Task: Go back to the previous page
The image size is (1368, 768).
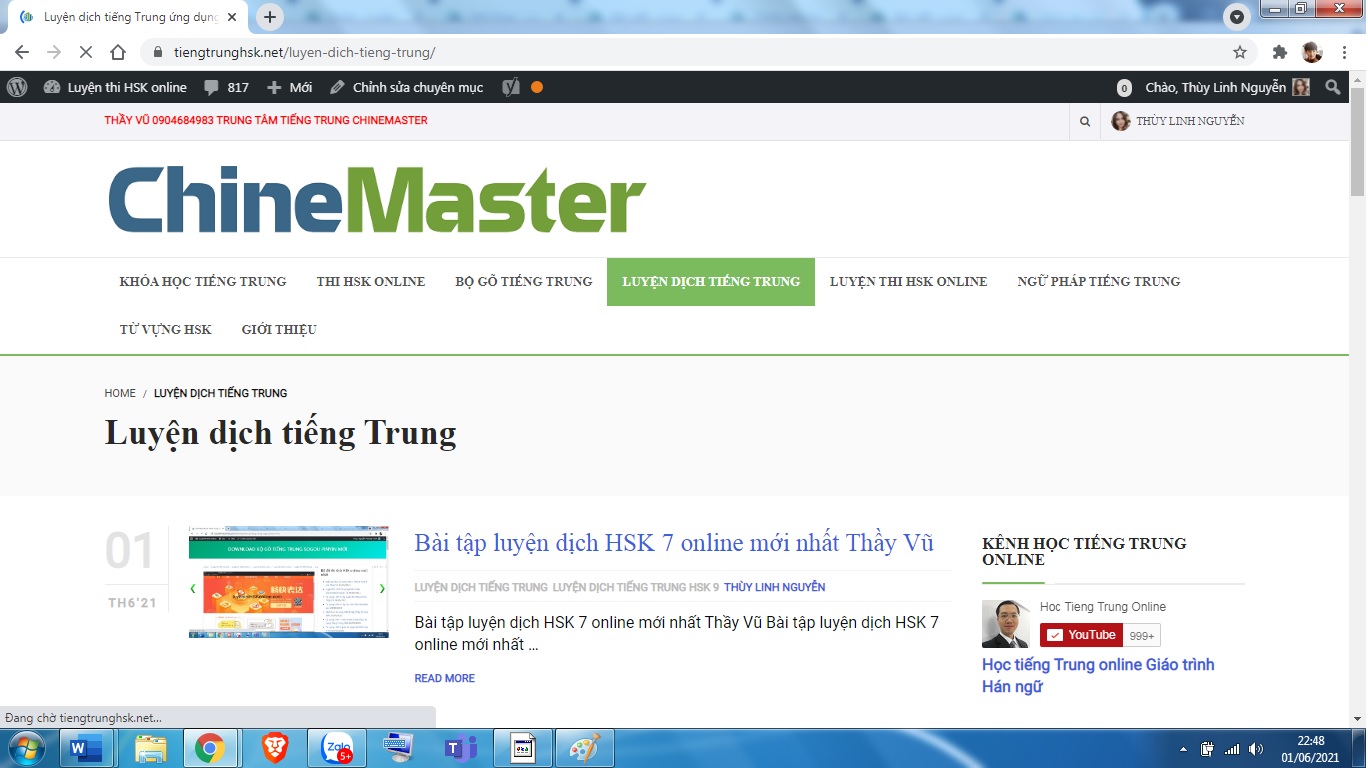Action: click(x=22, y=52)
